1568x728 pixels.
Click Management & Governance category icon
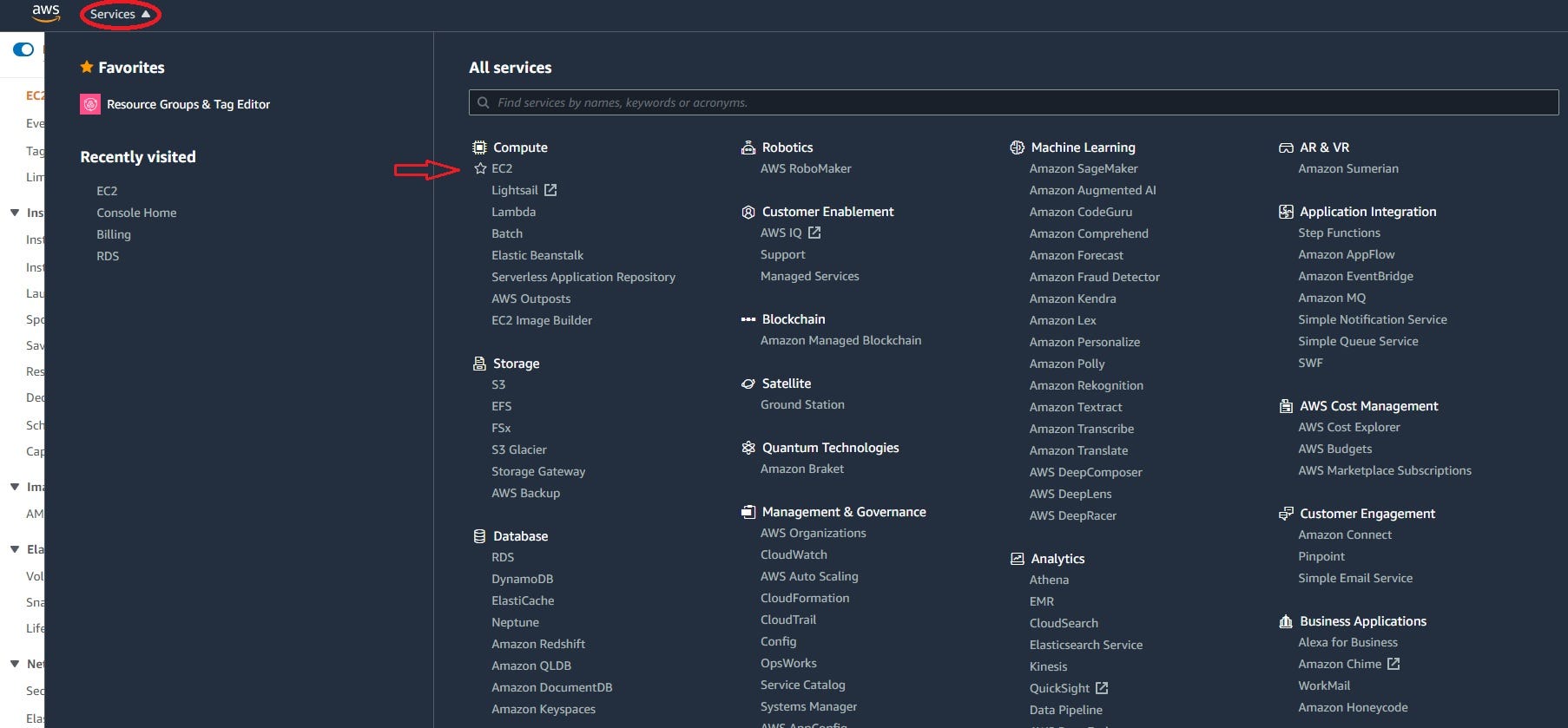pyautogui.click(x=748, y=512)
